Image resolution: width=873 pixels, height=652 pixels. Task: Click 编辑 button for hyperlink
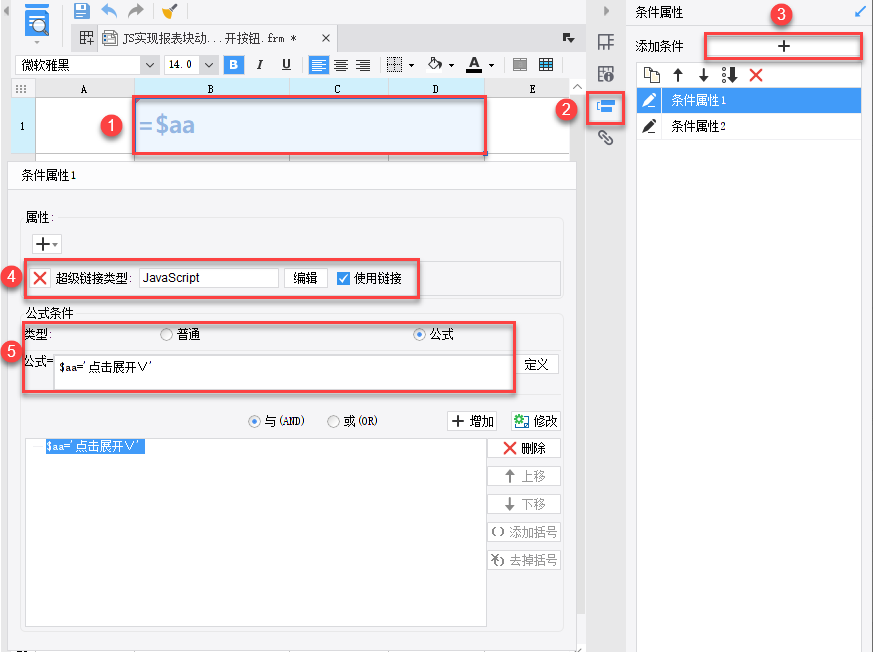[306, 278]
